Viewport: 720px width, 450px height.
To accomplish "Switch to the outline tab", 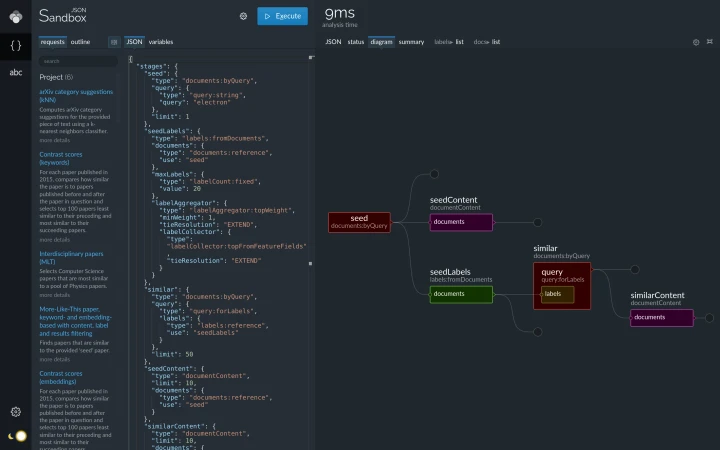I will (x=80, y=42).
